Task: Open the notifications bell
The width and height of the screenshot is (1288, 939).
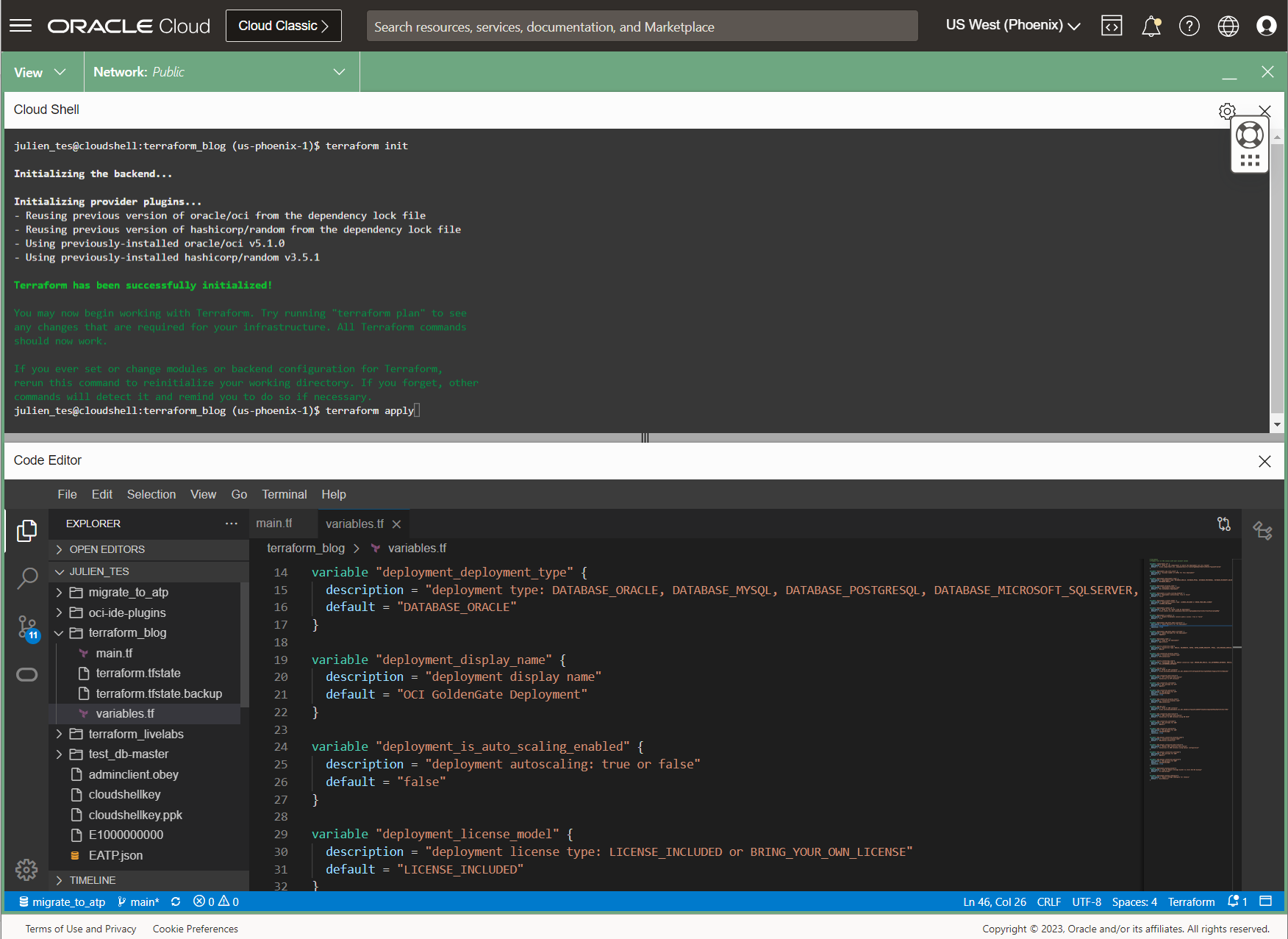Action: point(1151,26)
